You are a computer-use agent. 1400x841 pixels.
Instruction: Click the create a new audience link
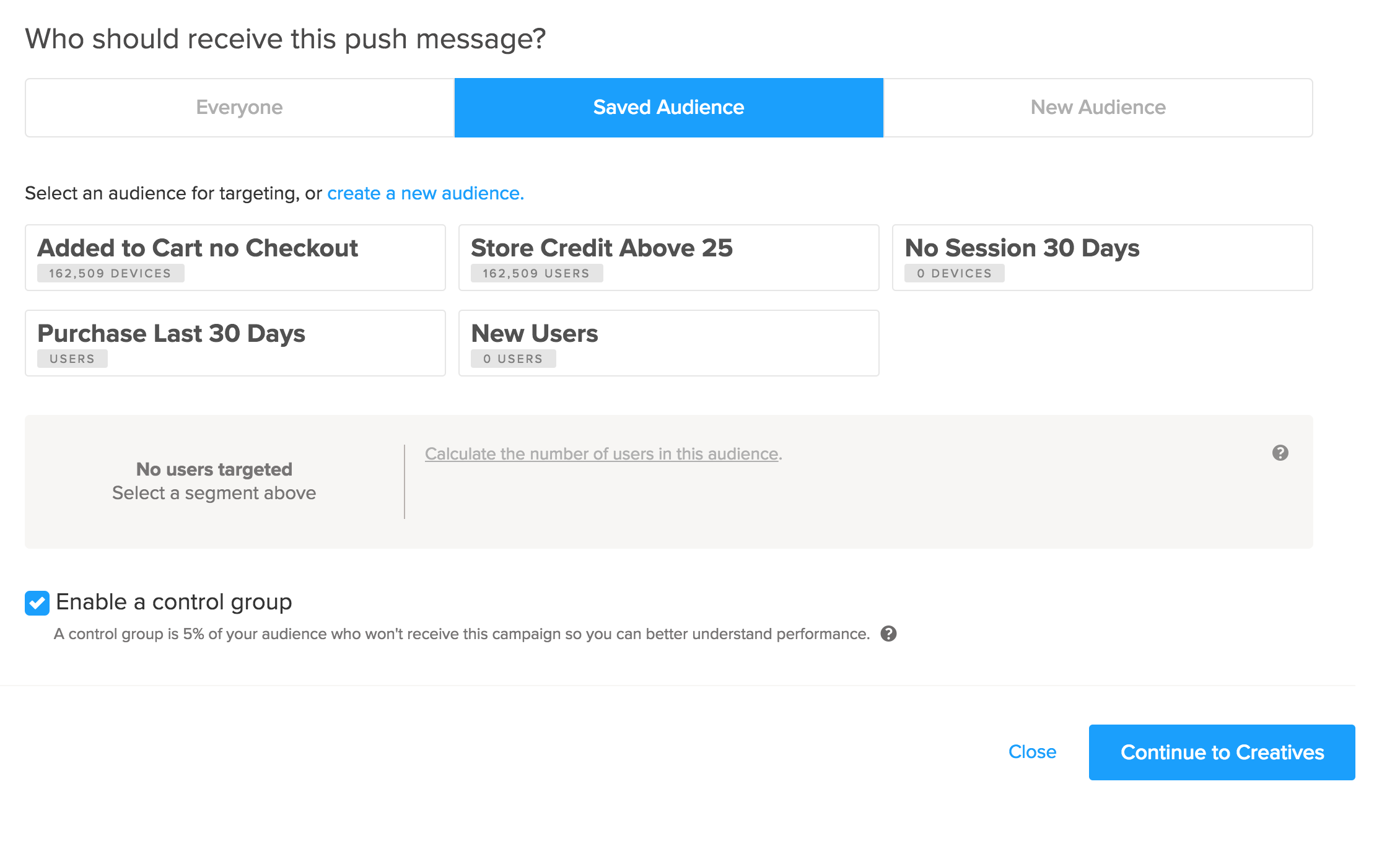pos(425,193)
